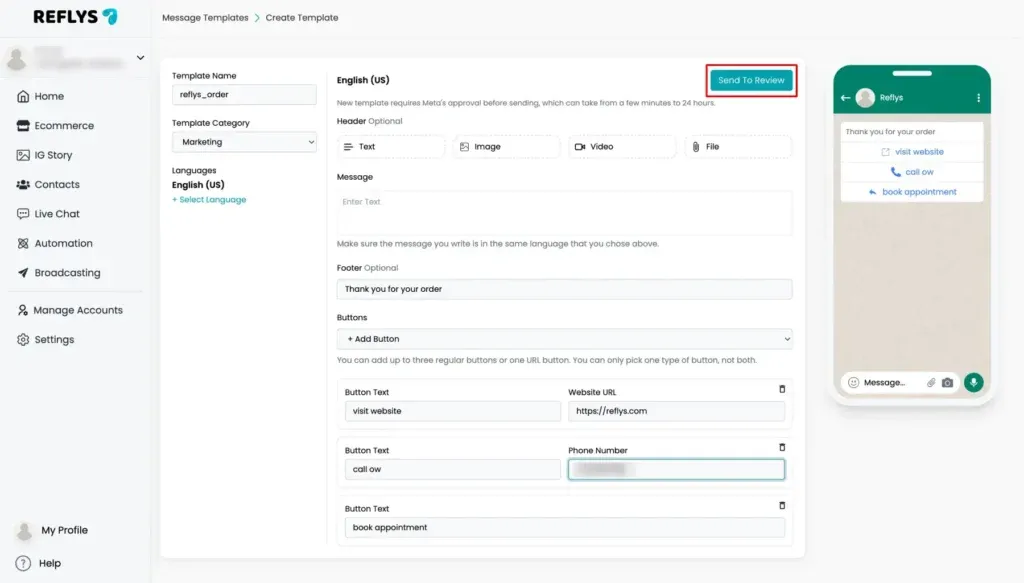Open the Template Category Marketing dropdown
This screenshot has width=1024, height=583.
point(244,142)
